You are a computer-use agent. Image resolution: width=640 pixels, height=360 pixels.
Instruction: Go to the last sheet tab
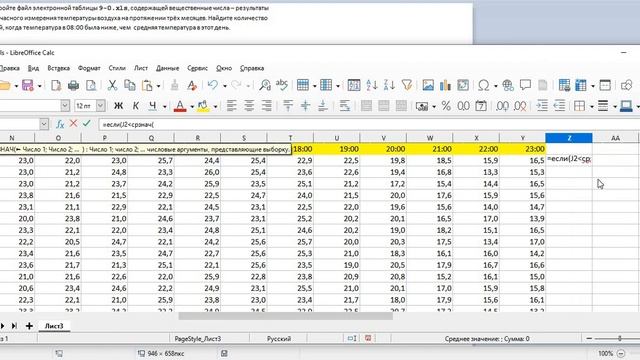click(14, 326)
